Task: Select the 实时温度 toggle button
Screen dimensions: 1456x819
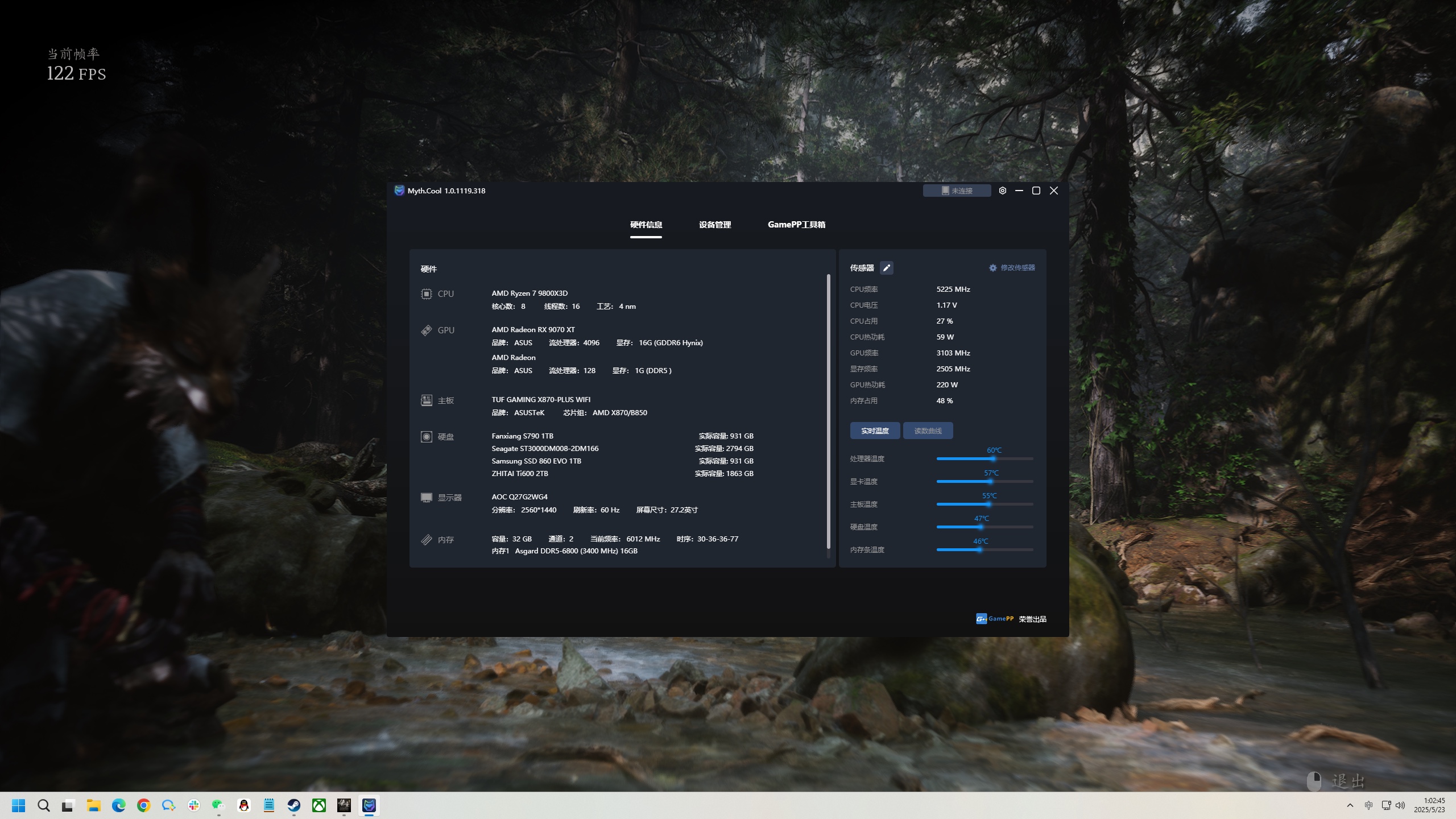Action: pyautogui.click(x=875, y=431)
